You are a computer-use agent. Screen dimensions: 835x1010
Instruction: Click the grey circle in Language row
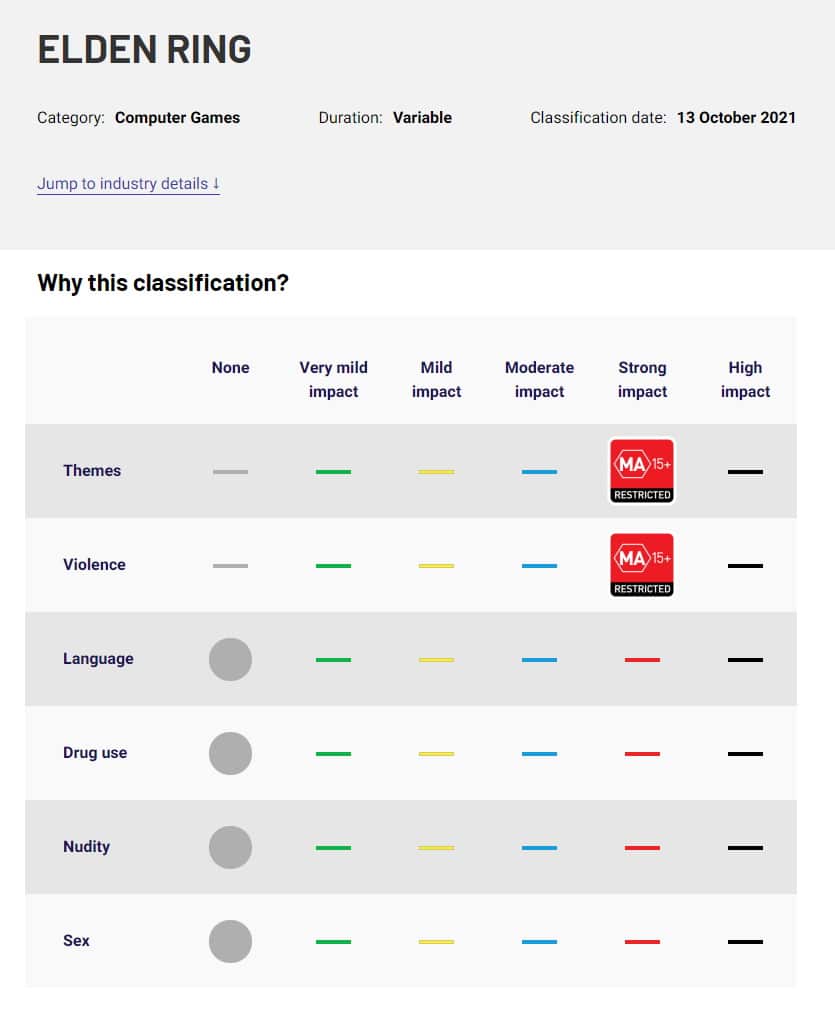(x=230, y=659)
